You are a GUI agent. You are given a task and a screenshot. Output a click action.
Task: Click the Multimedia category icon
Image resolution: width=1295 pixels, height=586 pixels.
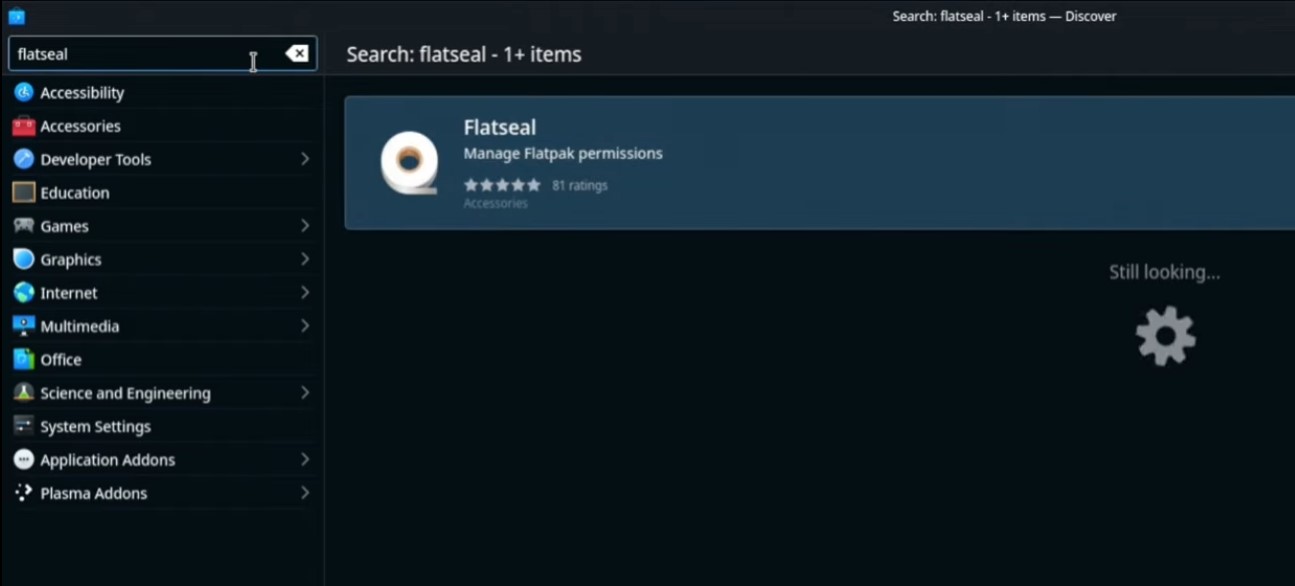click(23, 326)
